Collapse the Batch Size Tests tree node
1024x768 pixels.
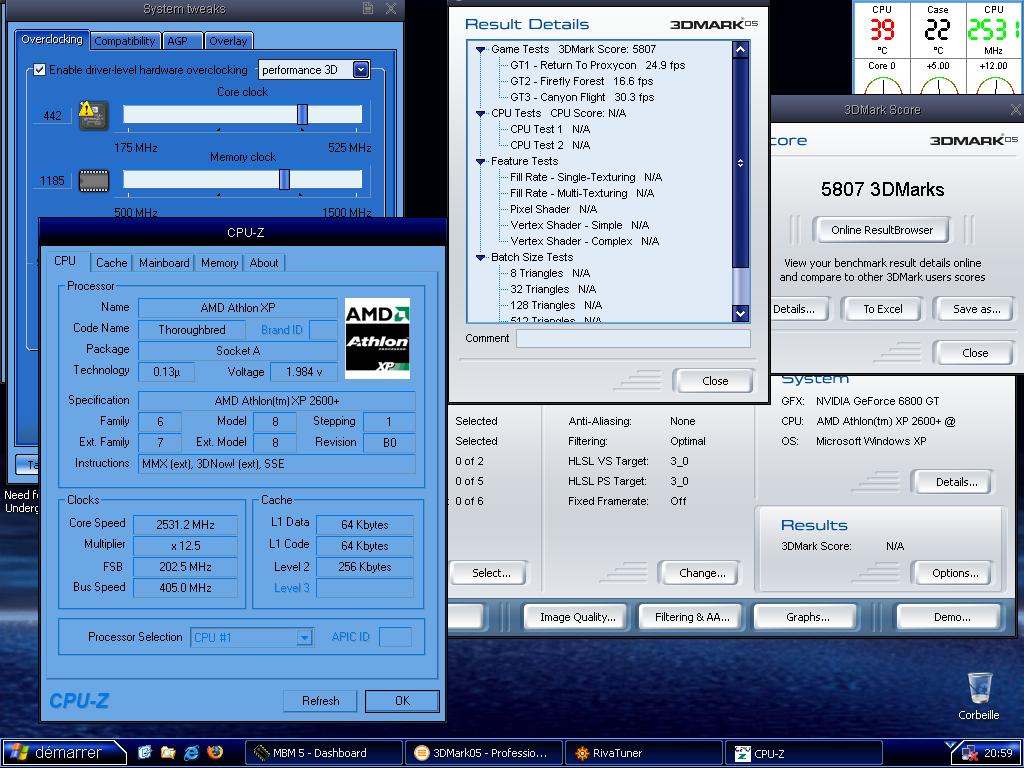[x=481, y=257]
